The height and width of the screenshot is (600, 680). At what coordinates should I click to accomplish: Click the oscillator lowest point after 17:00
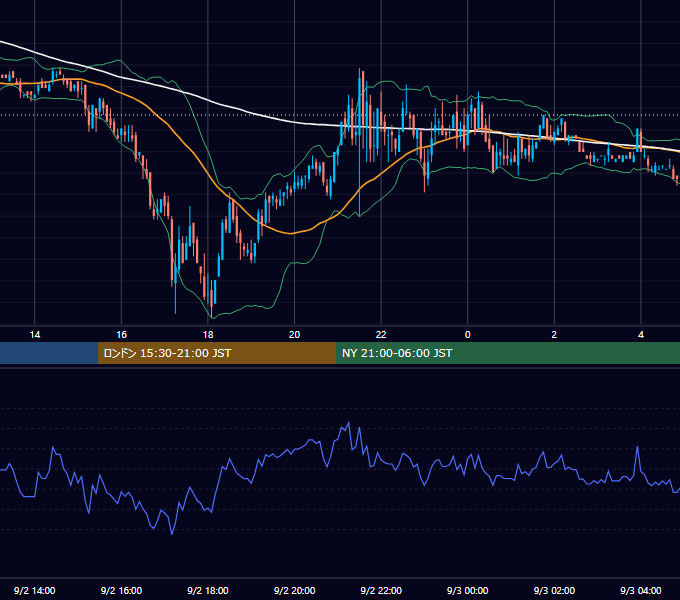172,533
